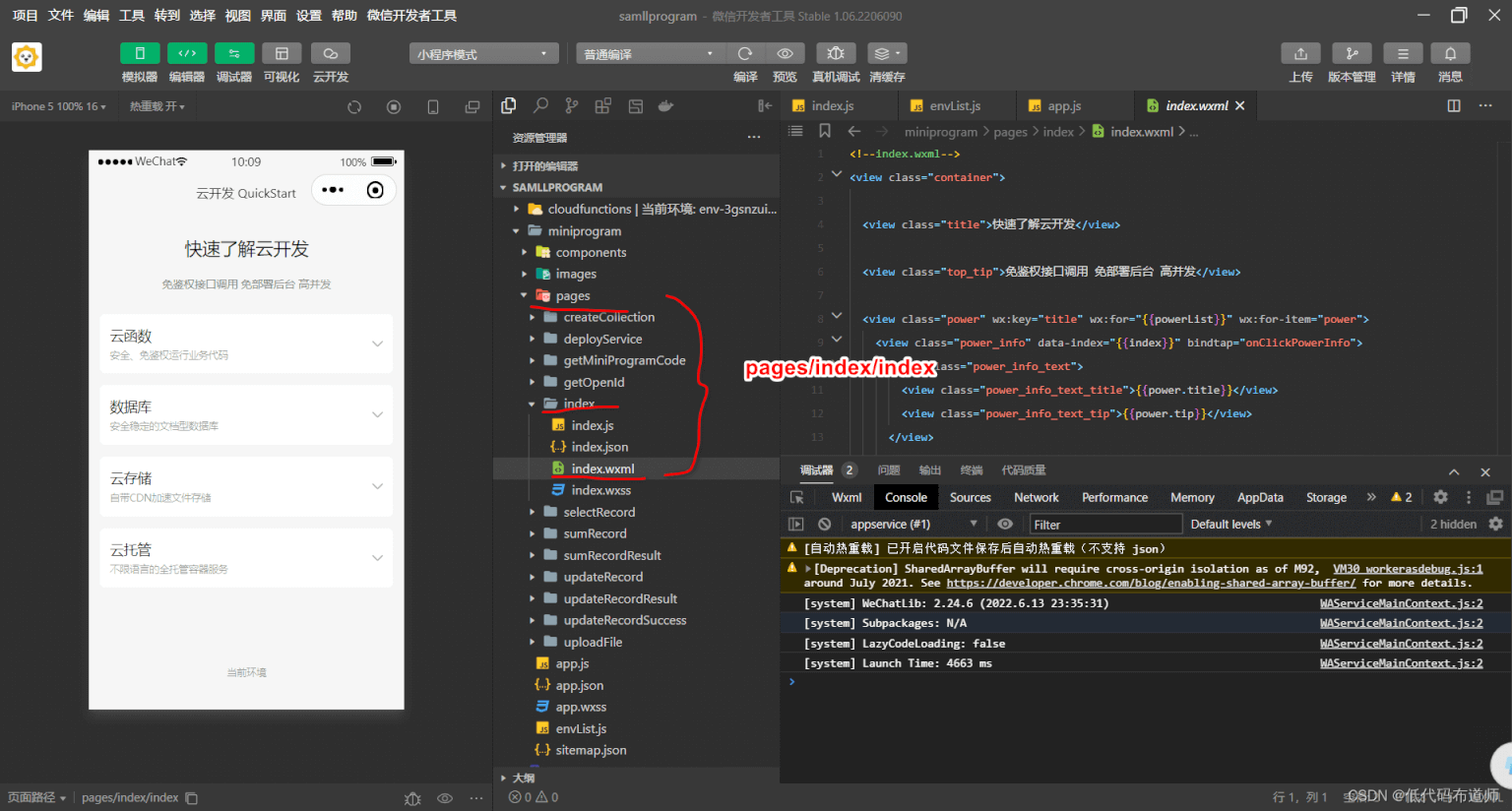Expand the 云函数 card in simulator
The height and width of the screenshot is (811, 1512).
[x=246, y=343]
